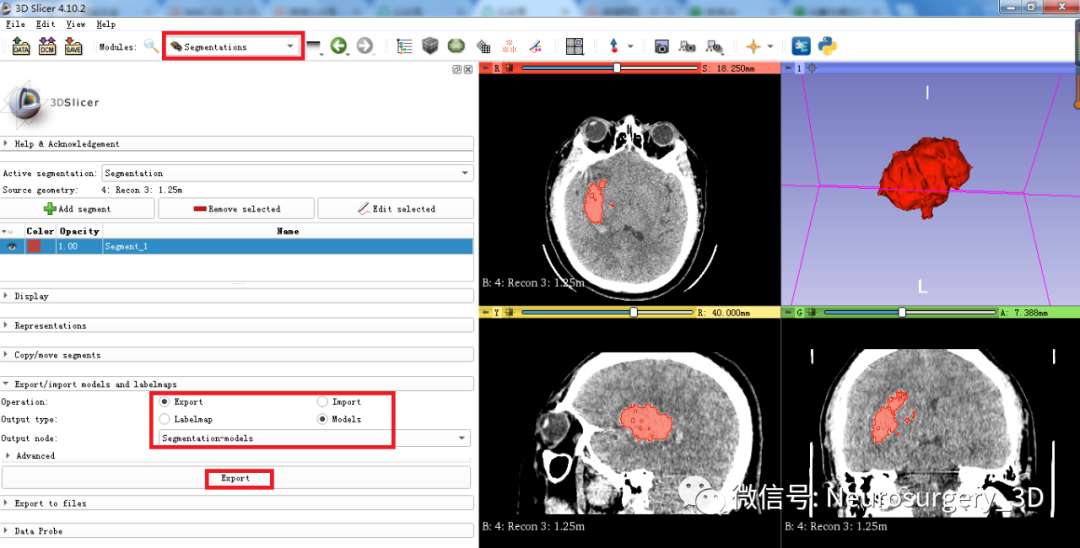Toggle red slice link/visibility icon
Screen dimensions: 1080x548
(509, 68)
